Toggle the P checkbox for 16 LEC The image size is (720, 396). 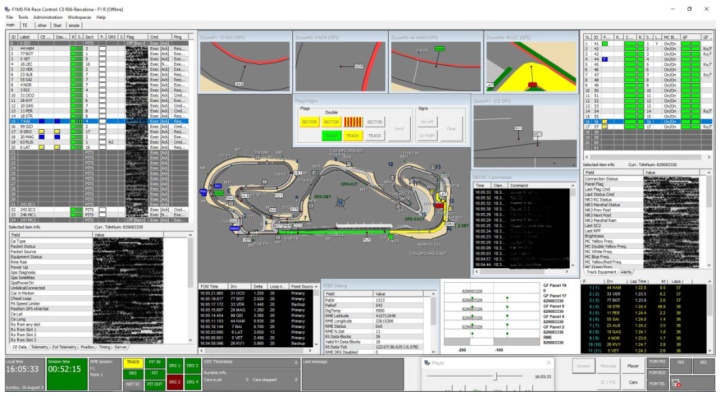(102, 64)
